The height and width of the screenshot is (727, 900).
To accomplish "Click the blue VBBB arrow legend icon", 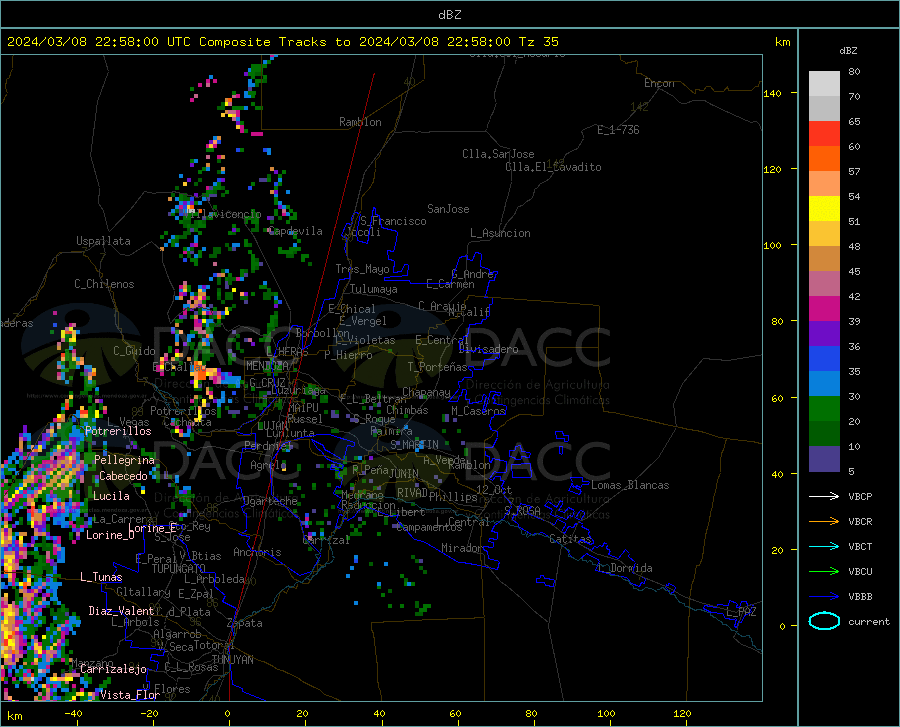I will [x=824, y=596].
